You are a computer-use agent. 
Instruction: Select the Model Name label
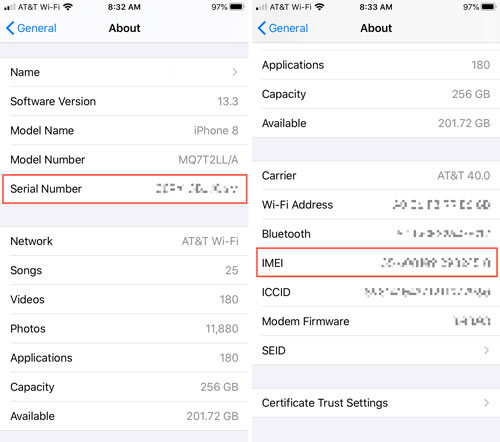(x=42, y=130)
